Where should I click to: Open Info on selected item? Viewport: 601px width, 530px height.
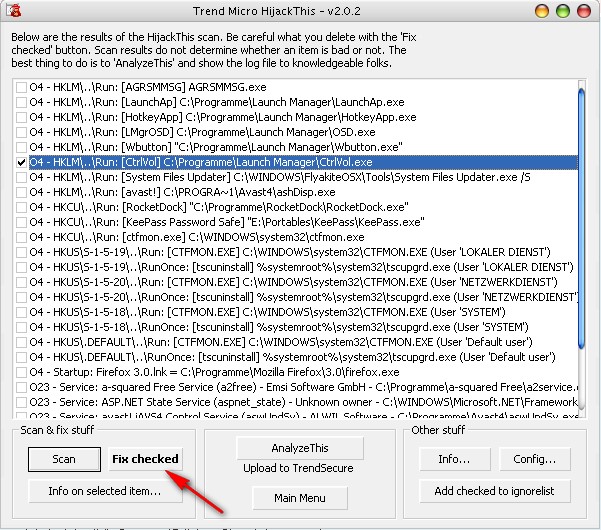[105, 491]
